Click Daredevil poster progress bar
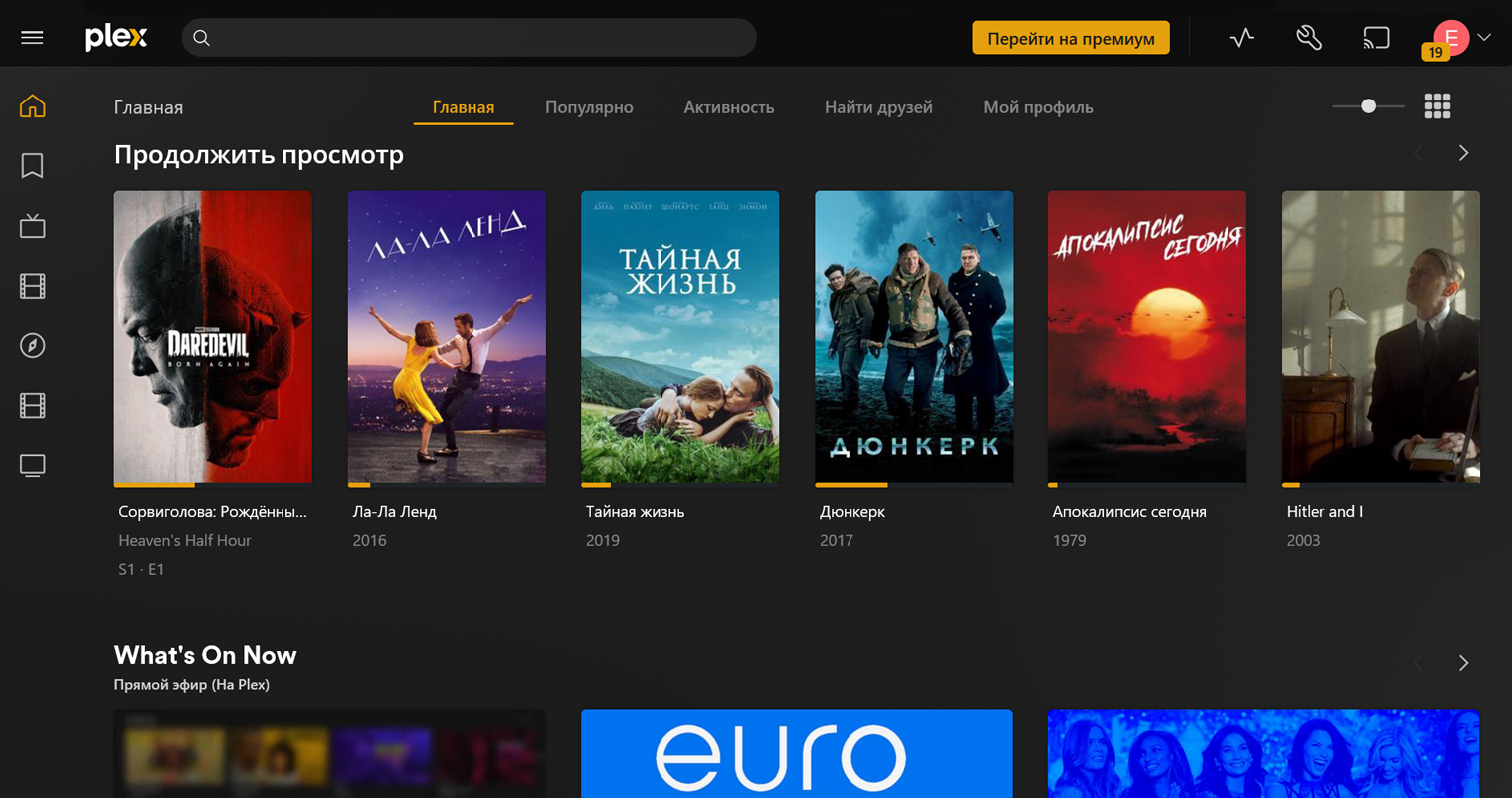Viewport: 1512px width, 798px height. (213, 485)
